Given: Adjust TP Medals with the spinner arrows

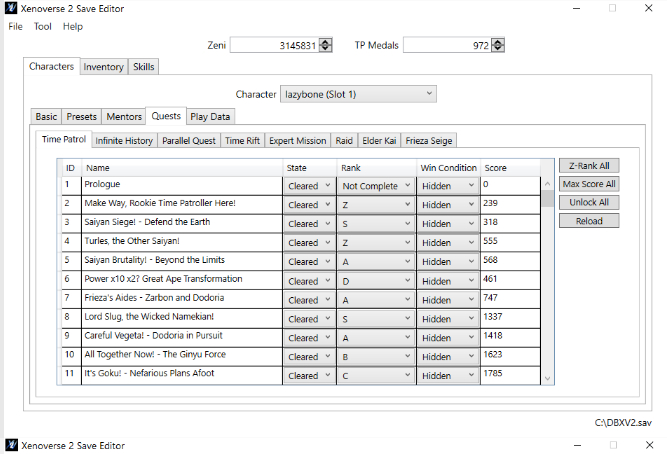Looking at the screenshot, I should [x=498, y=45].
